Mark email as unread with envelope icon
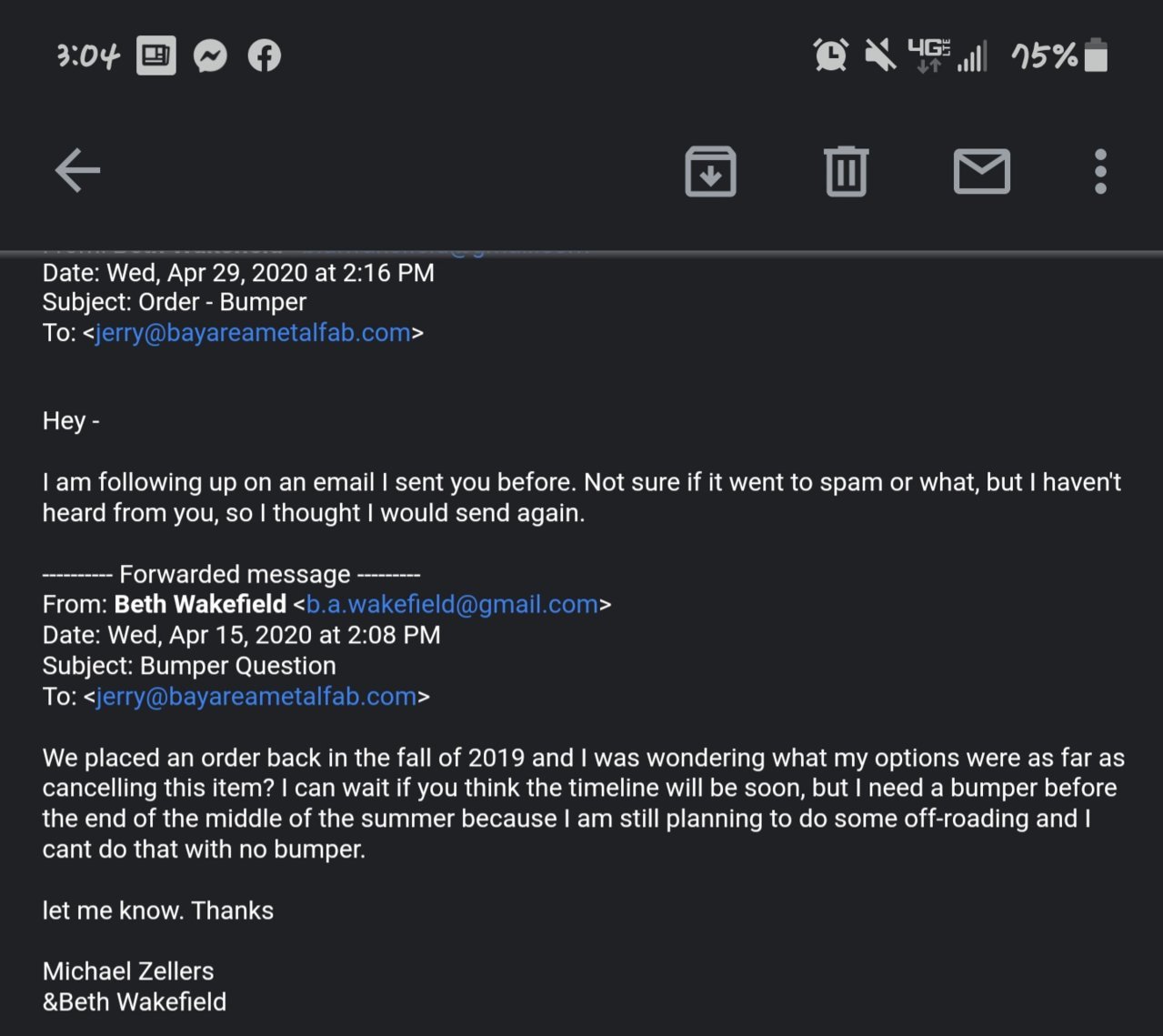Viewport: 1163px width, 1036px height. click(982, 171)
